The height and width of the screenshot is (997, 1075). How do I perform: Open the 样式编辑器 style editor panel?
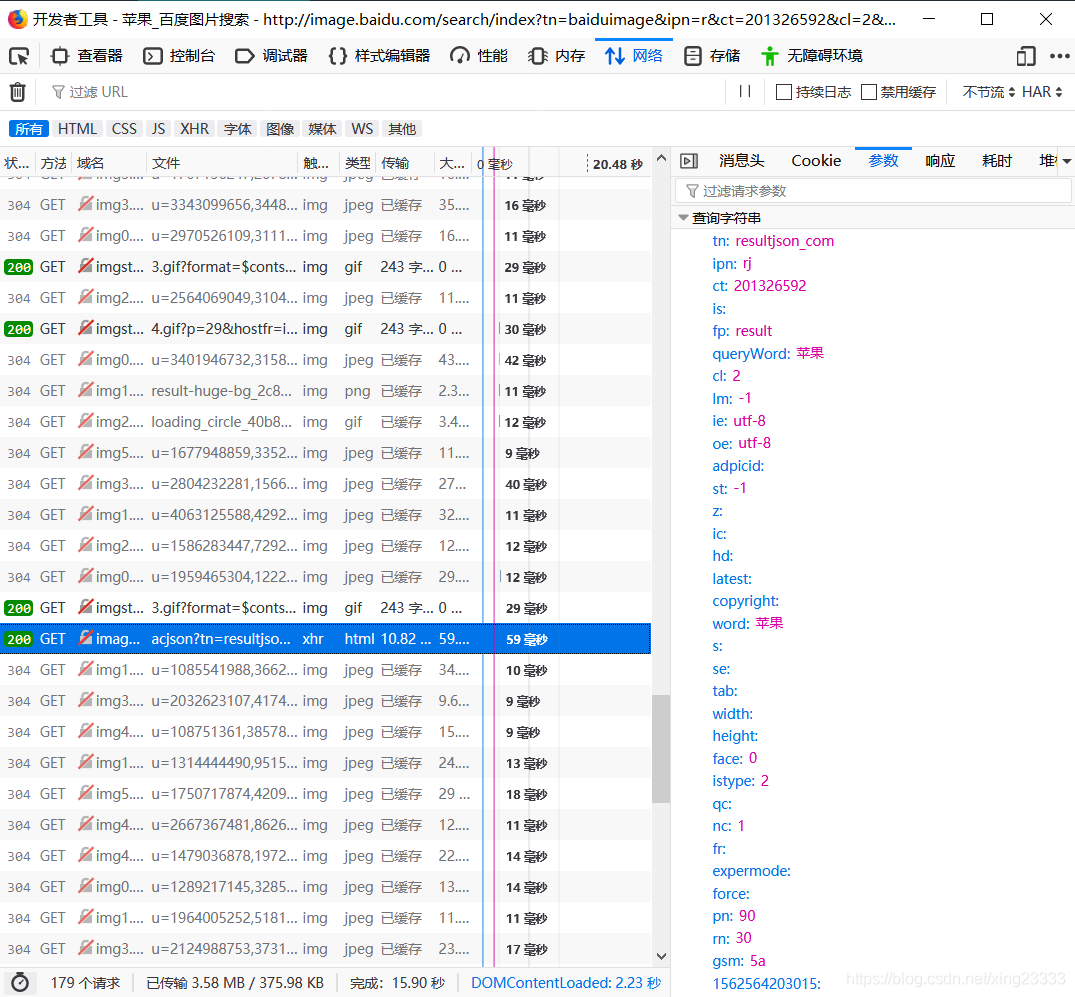click(x=379, y=56)
